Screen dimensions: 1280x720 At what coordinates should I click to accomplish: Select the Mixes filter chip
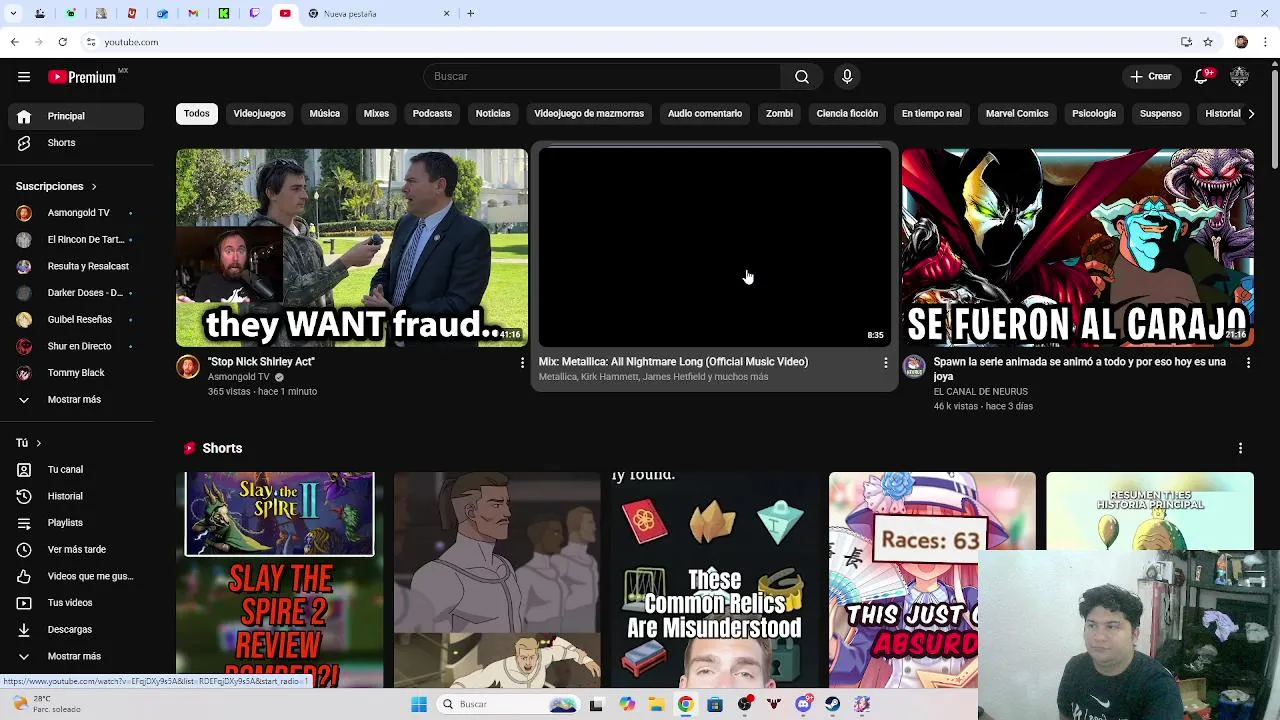coord(376,114)
